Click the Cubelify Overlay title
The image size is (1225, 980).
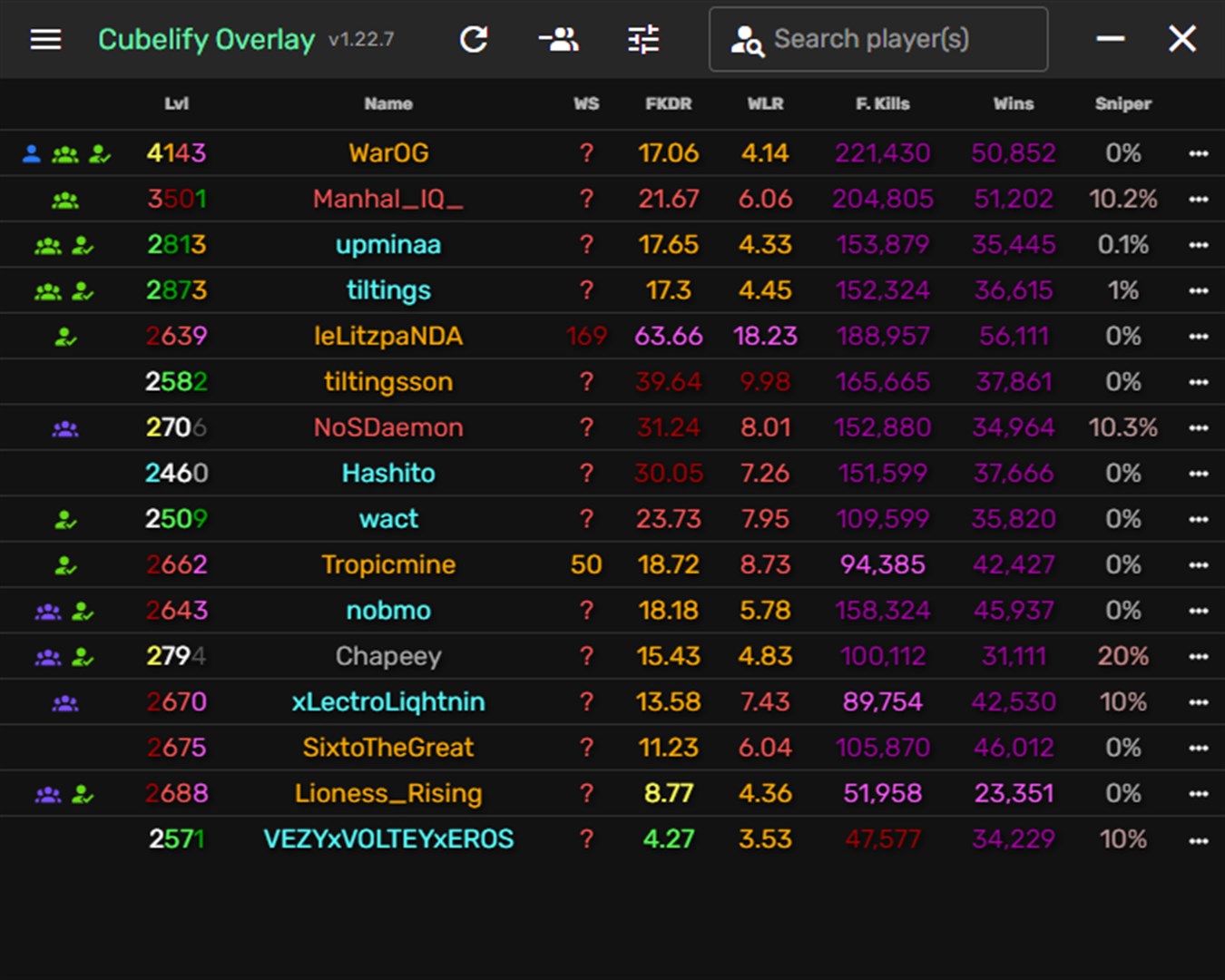[206, 40]
